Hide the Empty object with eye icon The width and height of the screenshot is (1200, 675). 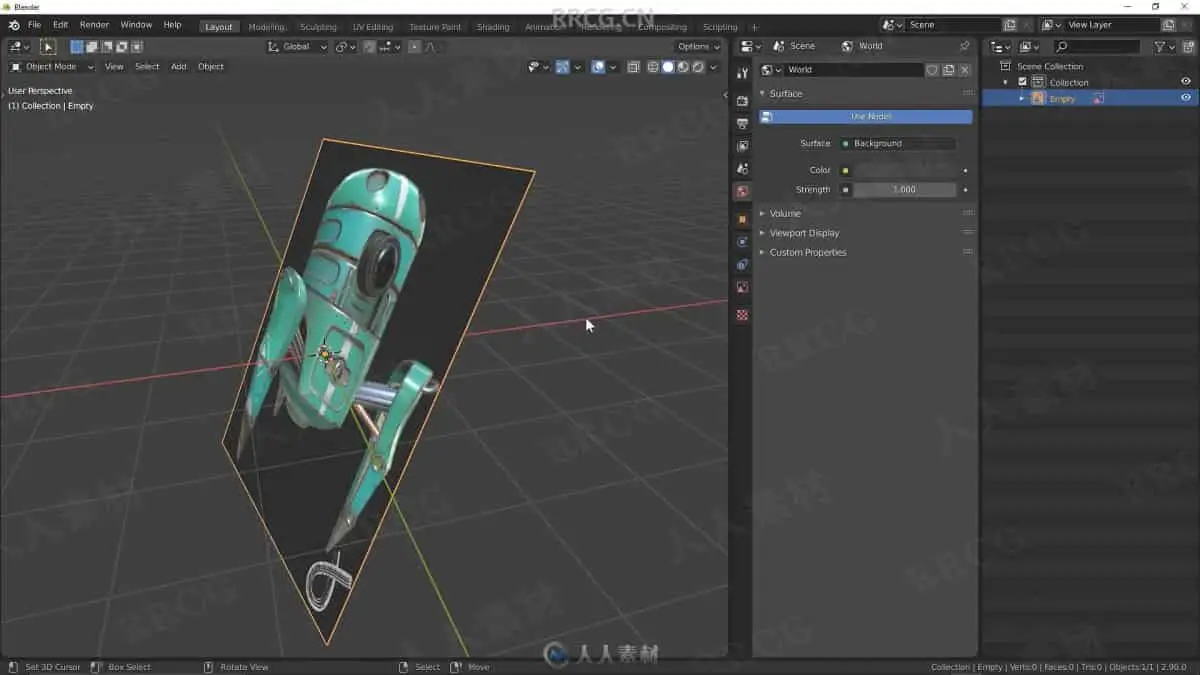(x=1186, y=98)
